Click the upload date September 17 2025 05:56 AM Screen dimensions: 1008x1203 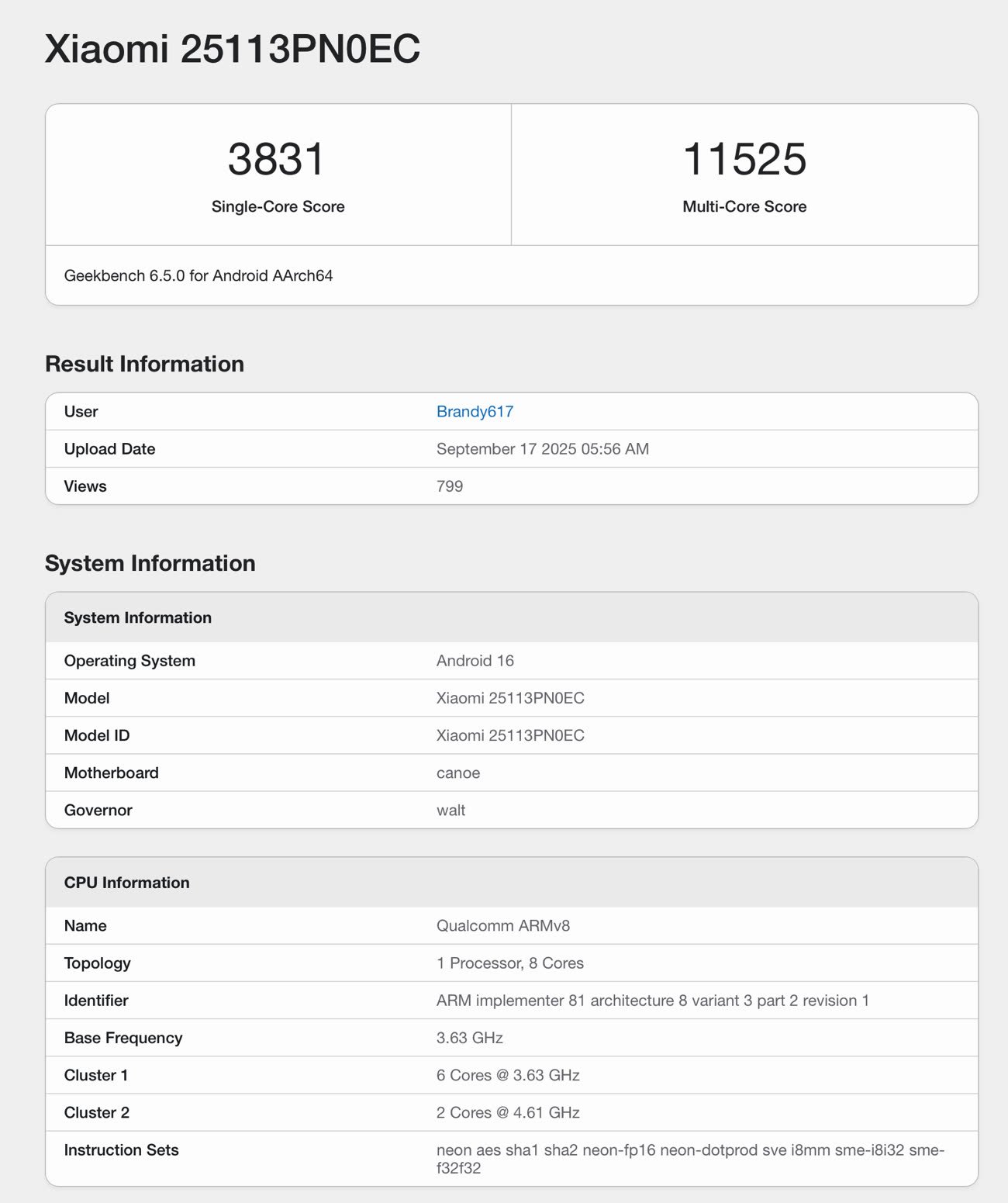pos(543,449)
